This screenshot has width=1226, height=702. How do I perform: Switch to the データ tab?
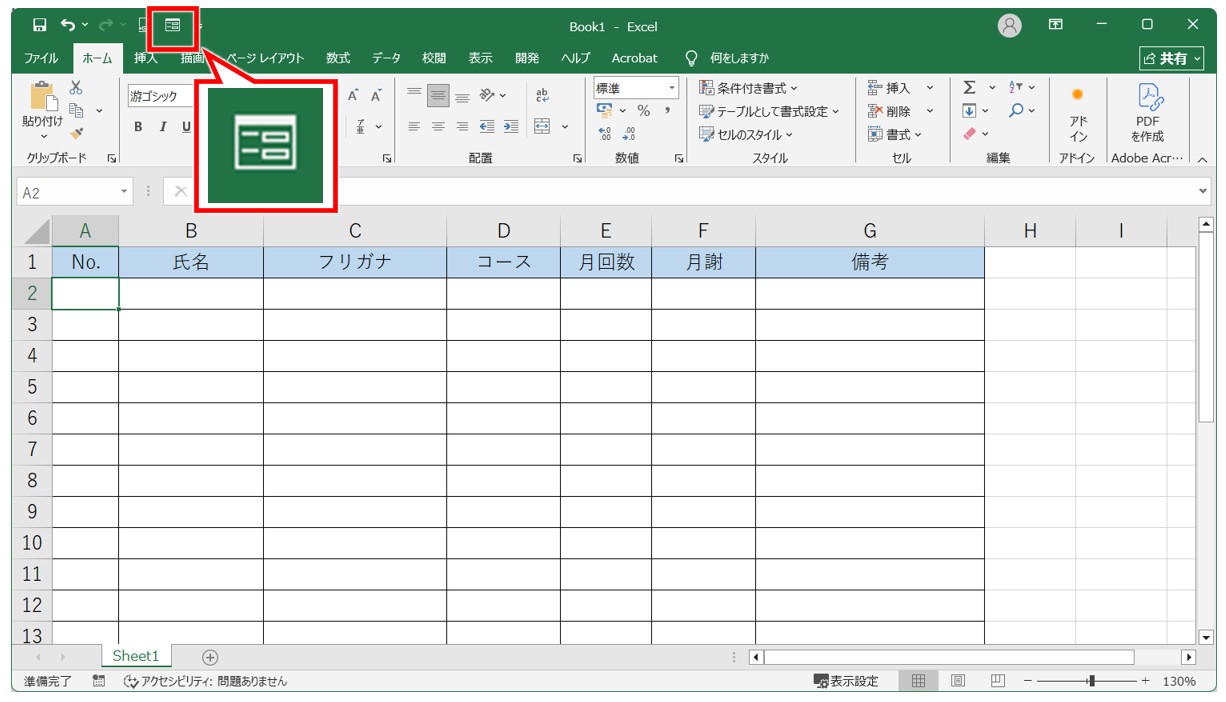(386, 58)
